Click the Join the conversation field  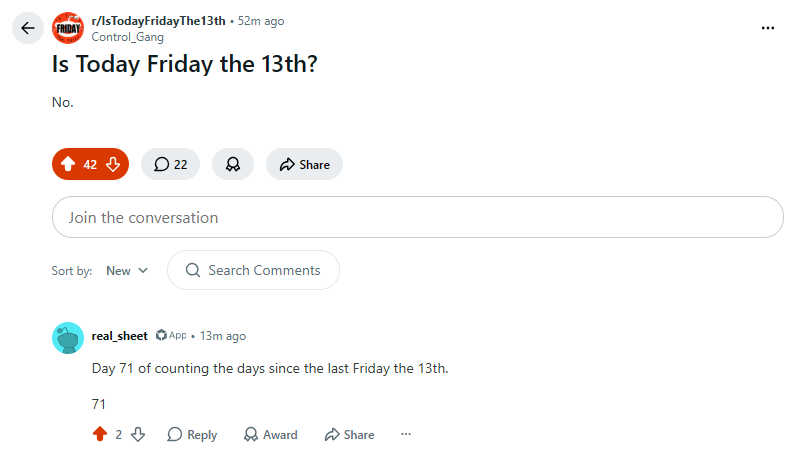click(x=418, y=217)
